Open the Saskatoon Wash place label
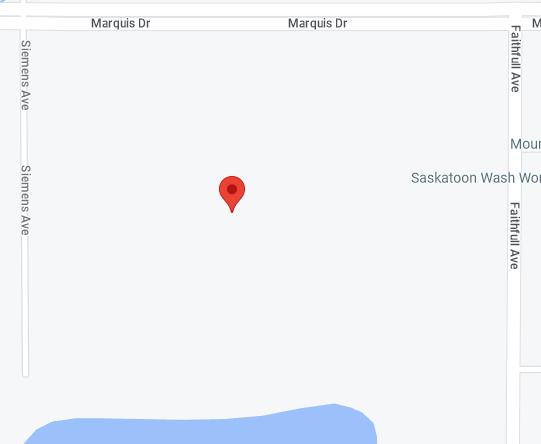The height and width of the screenshot is (444, 541). 476,178
